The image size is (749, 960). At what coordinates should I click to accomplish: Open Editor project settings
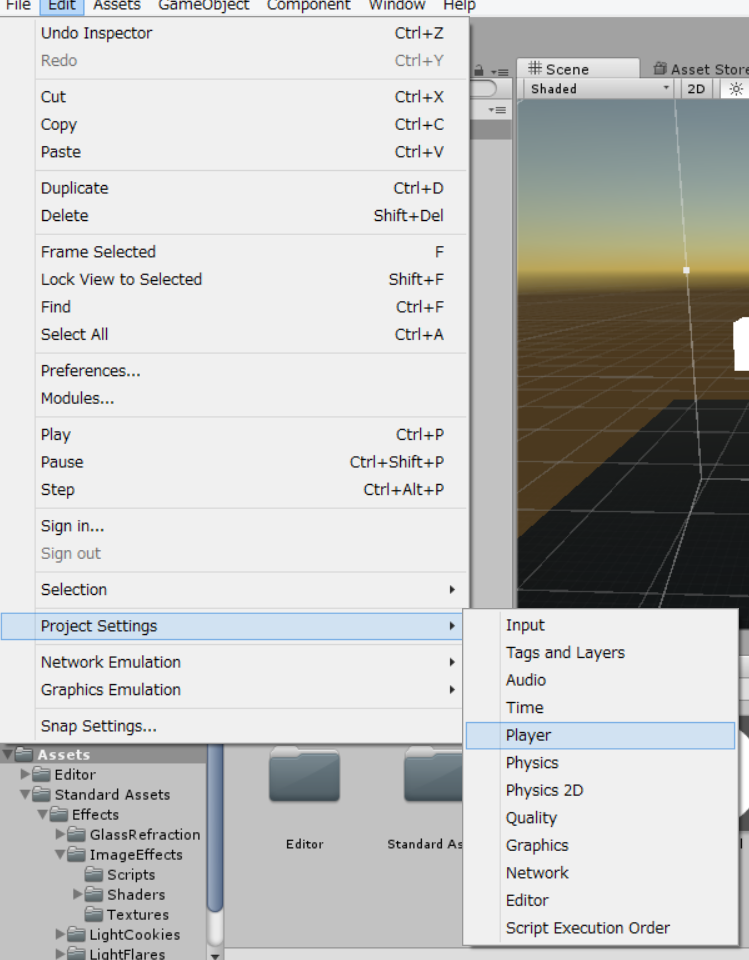(600, 901)
